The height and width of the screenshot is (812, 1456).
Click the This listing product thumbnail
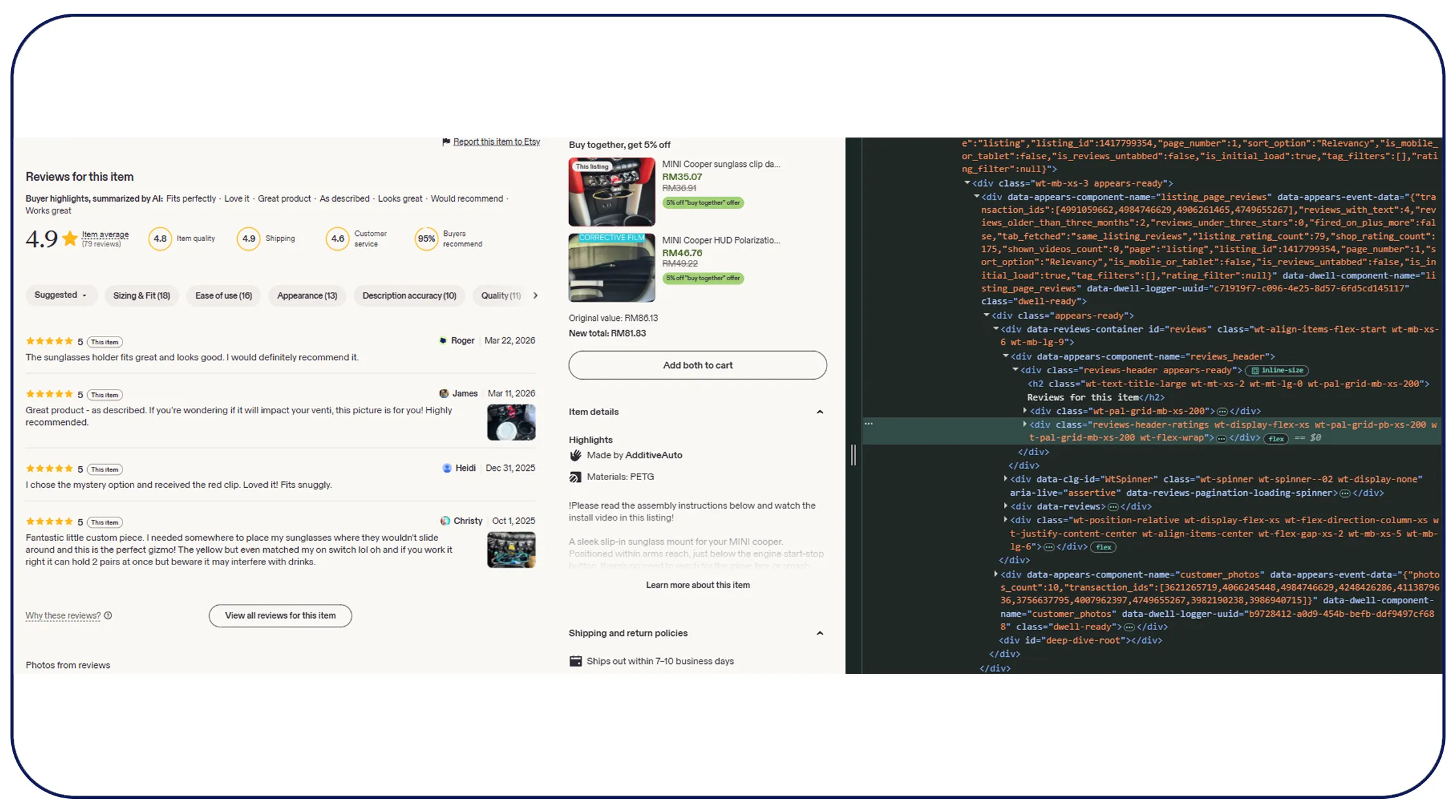612,192
